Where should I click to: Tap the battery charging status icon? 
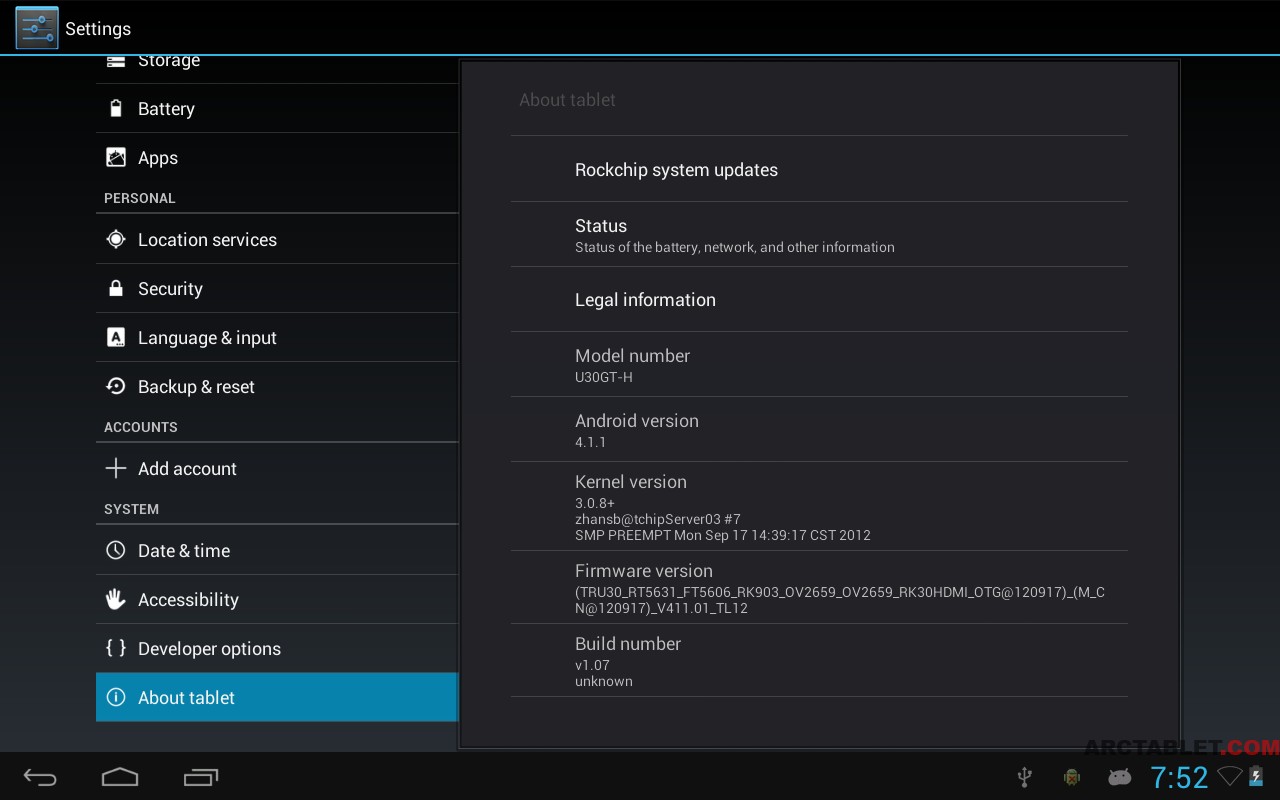[1256, 776]
